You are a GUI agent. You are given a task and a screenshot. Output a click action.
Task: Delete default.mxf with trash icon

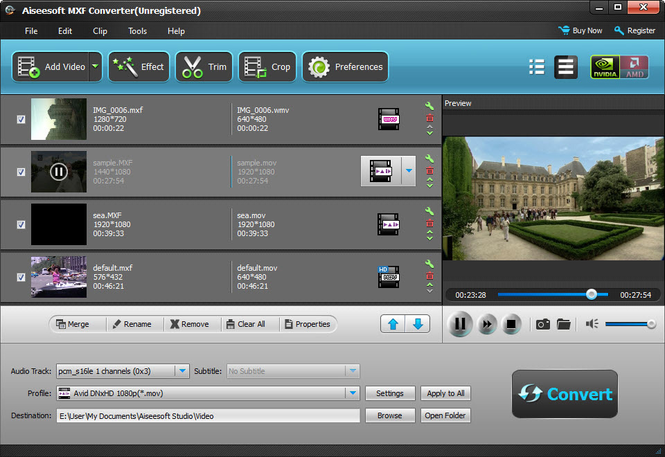(x=430, y=276)
